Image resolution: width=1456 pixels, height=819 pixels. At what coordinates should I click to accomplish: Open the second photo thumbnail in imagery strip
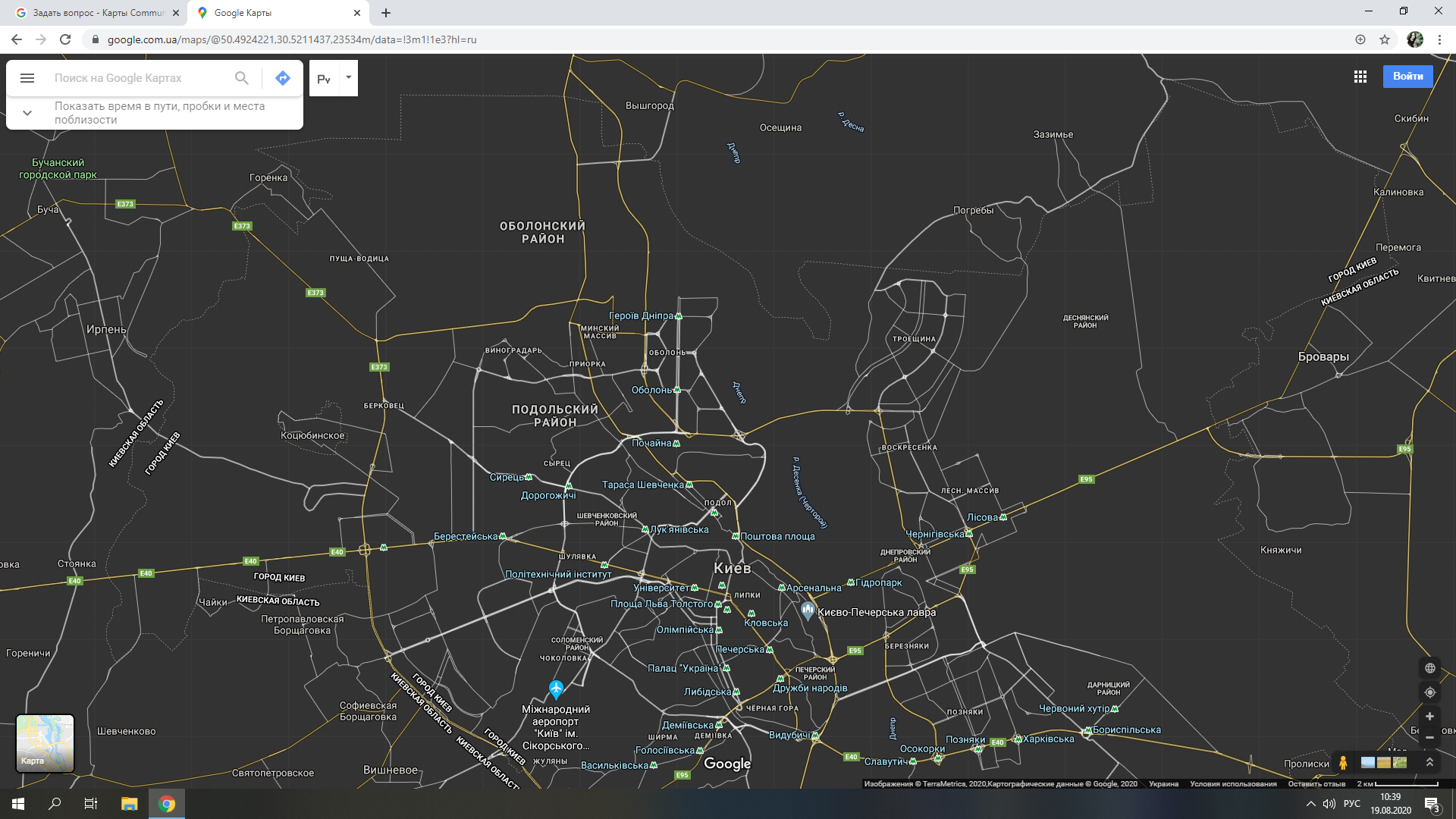point(1384,762)
